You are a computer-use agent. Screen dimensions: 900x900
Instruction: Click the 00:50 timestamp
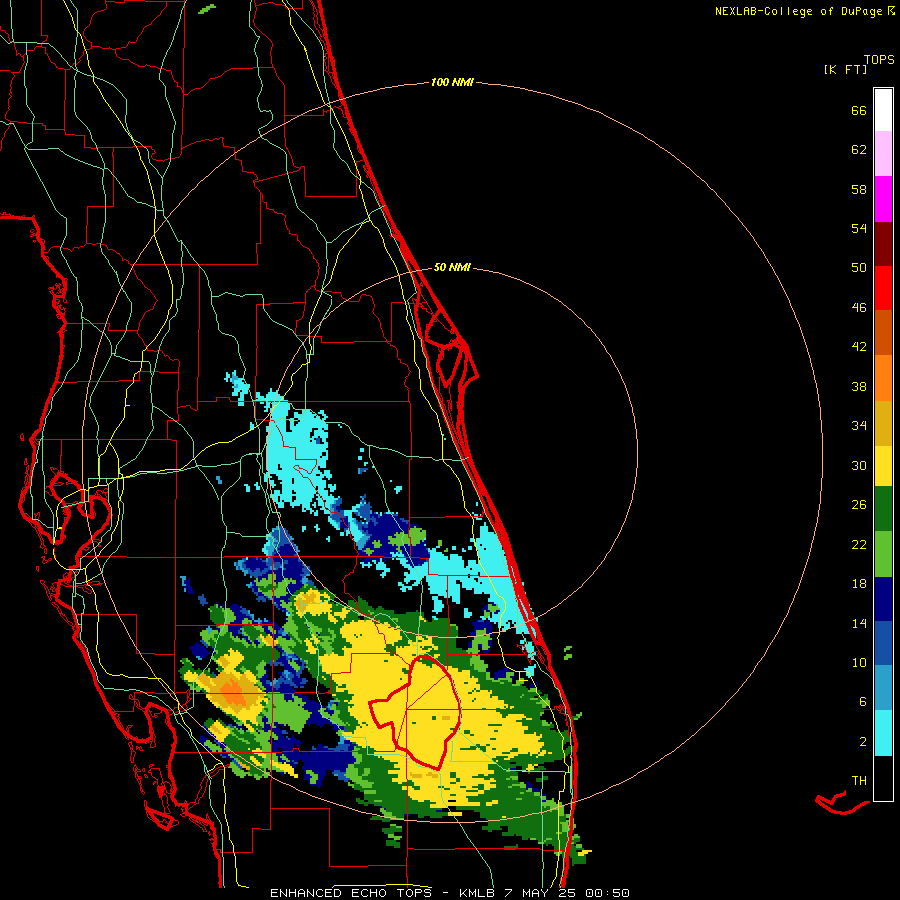tap(607, 893)
